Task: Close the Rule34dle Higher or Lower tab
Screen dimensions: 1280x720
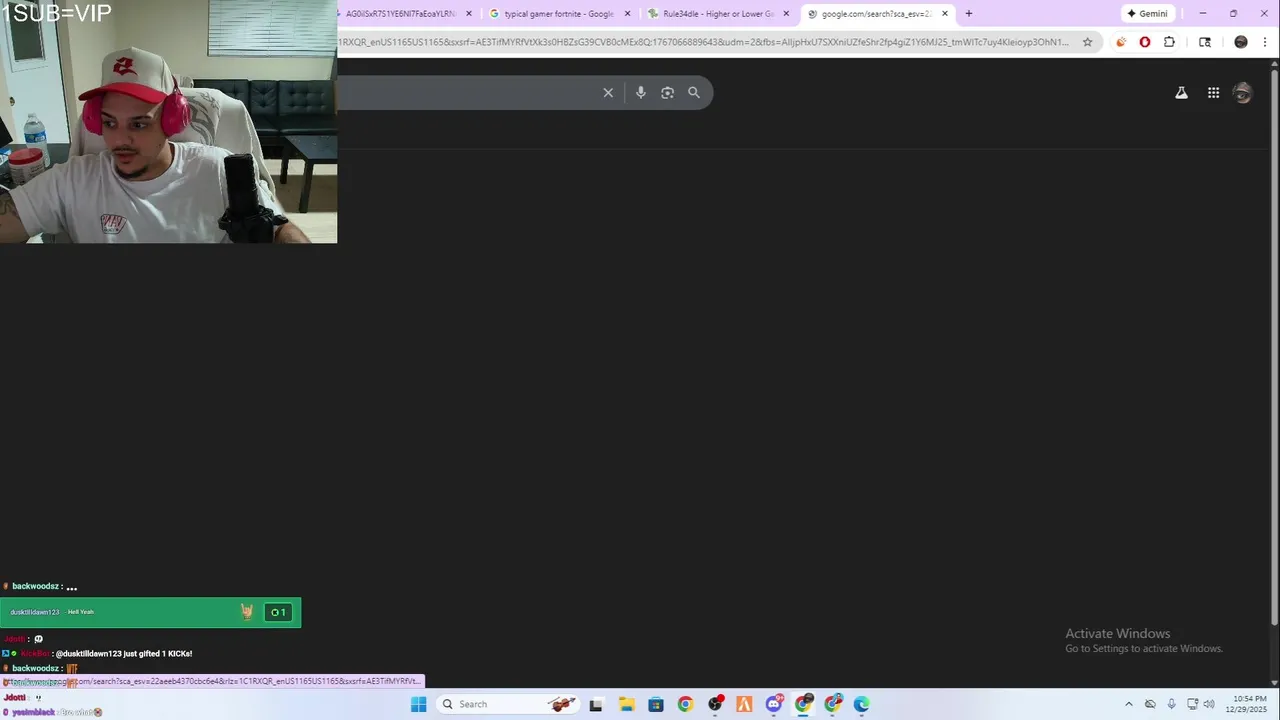Action: tap(786, 14)
